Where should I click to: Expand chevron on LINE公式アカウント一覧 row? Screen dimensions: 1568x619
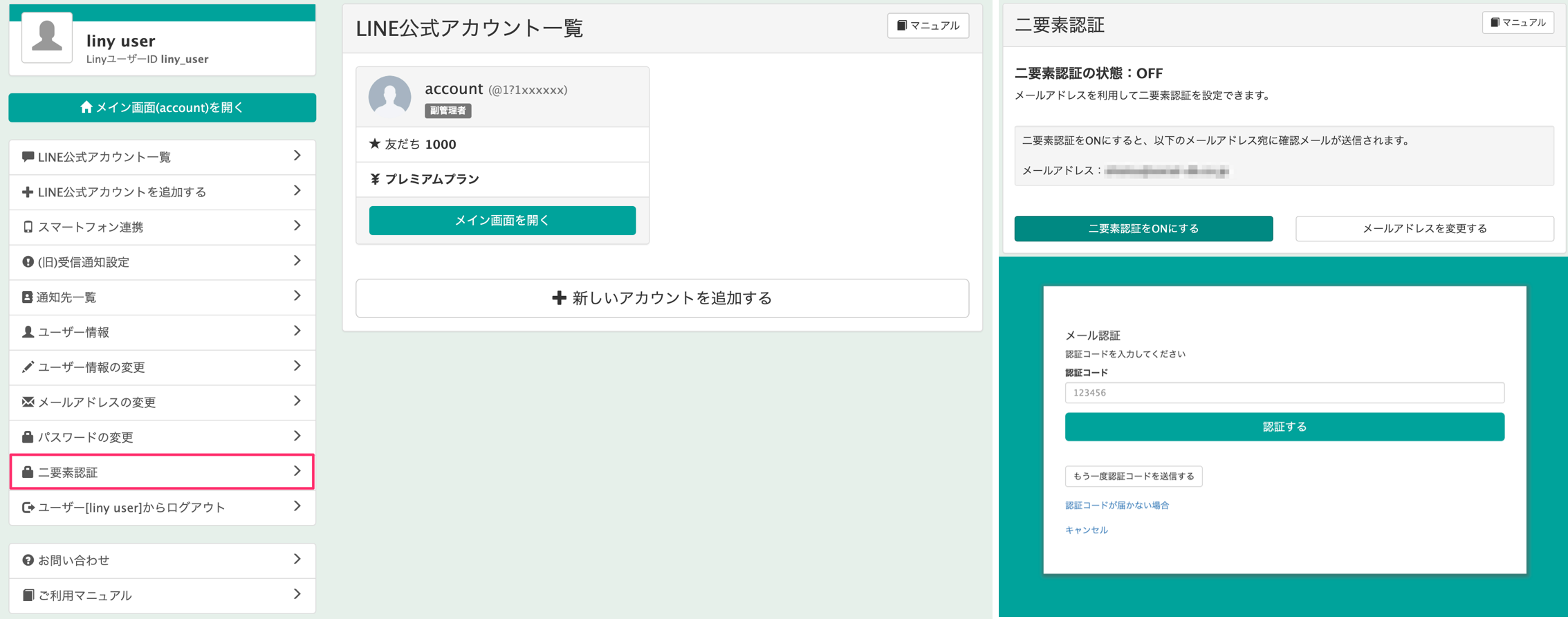pos(297,156)
